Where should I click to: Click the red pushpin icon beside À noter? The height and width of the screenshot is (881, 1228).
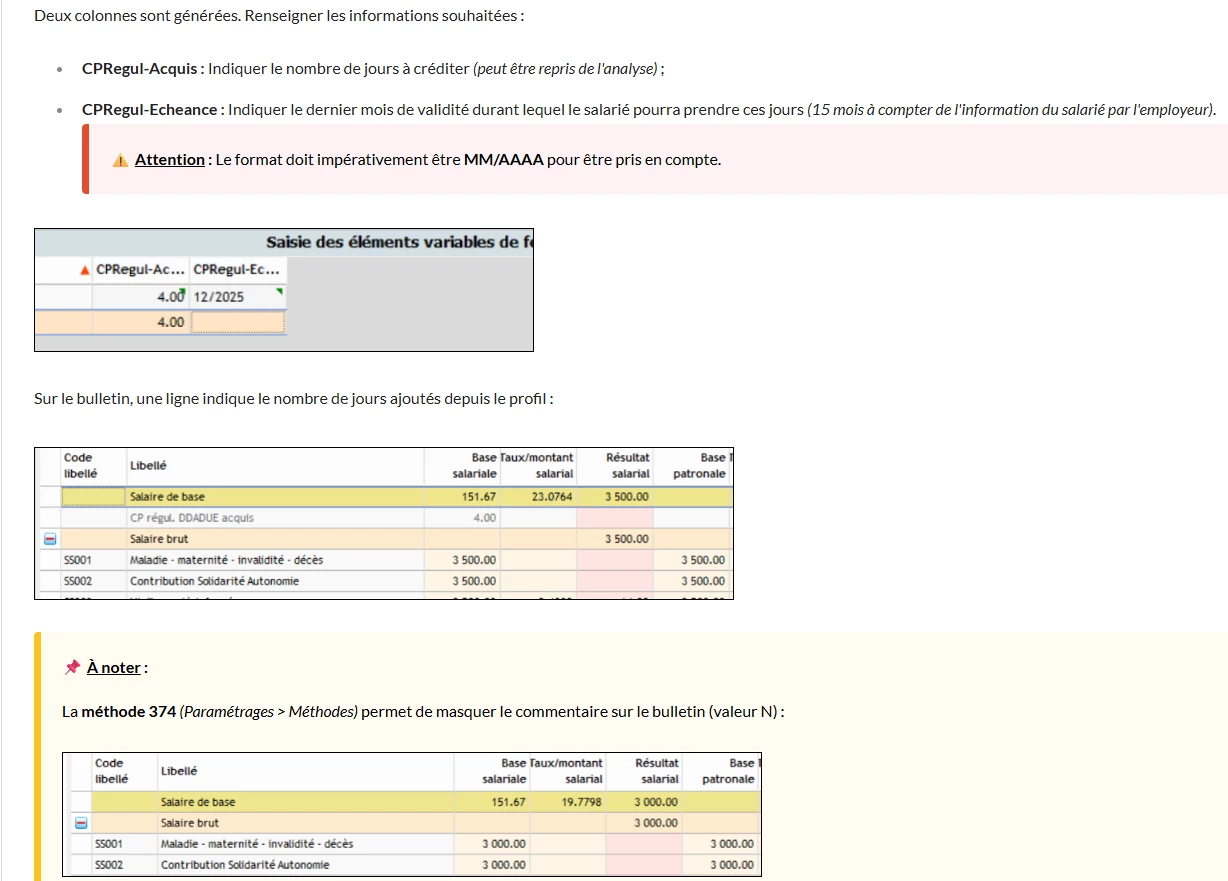[72, 667]
